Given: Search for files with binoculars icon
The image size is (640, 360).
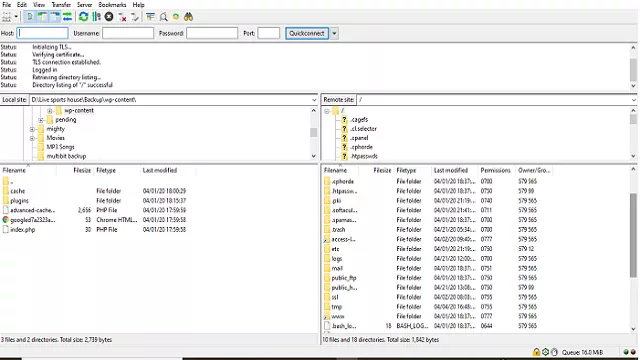Looking at the screenshot, I should point(189,17).
